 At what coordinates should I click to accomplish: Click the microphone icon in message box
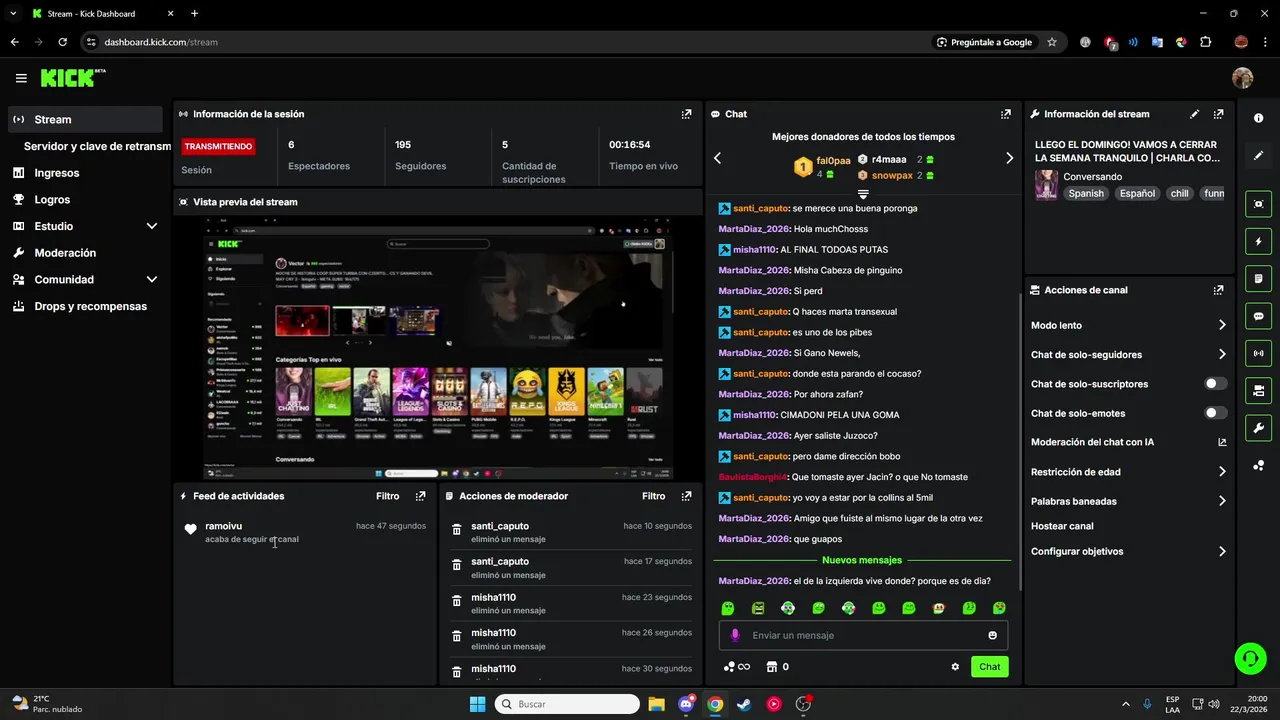click(735, 635)
